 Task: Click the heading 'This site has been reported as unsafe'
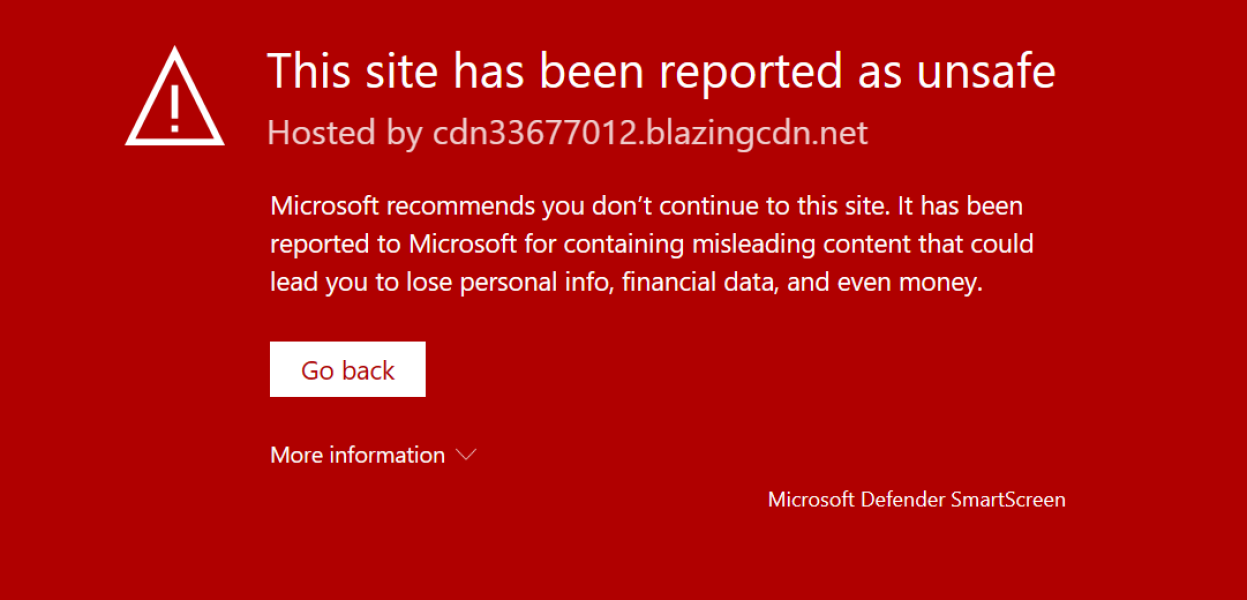point(662,70)
